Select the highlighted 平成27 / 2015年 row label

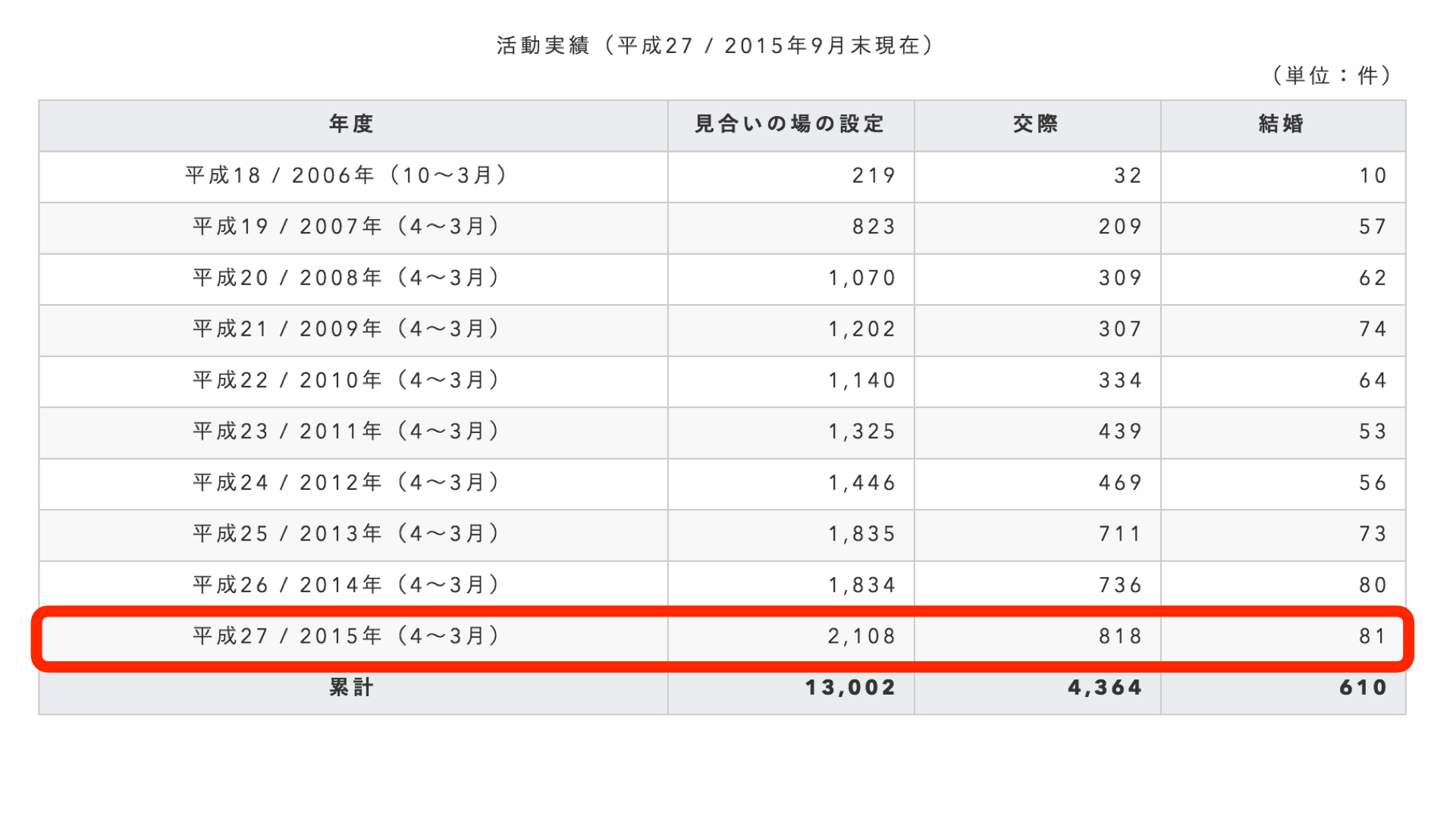(347, 635)
